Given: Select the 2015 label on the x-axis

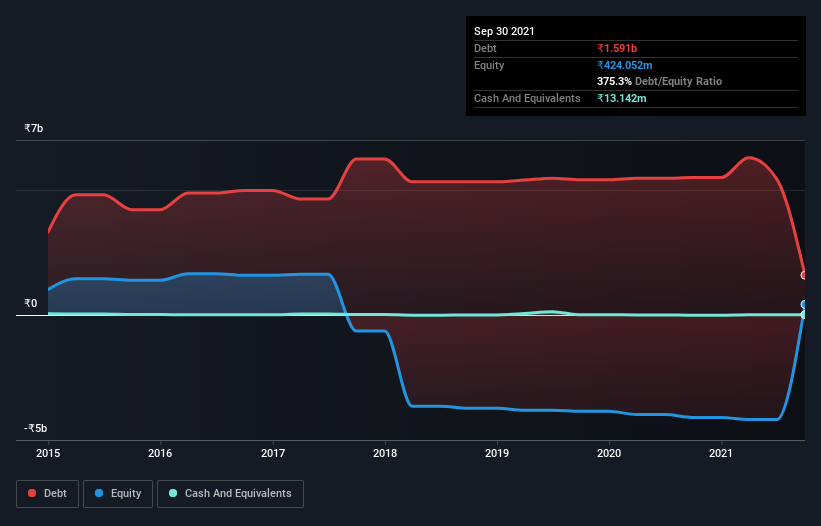Looking at the screenshot, I should [48, 453].
